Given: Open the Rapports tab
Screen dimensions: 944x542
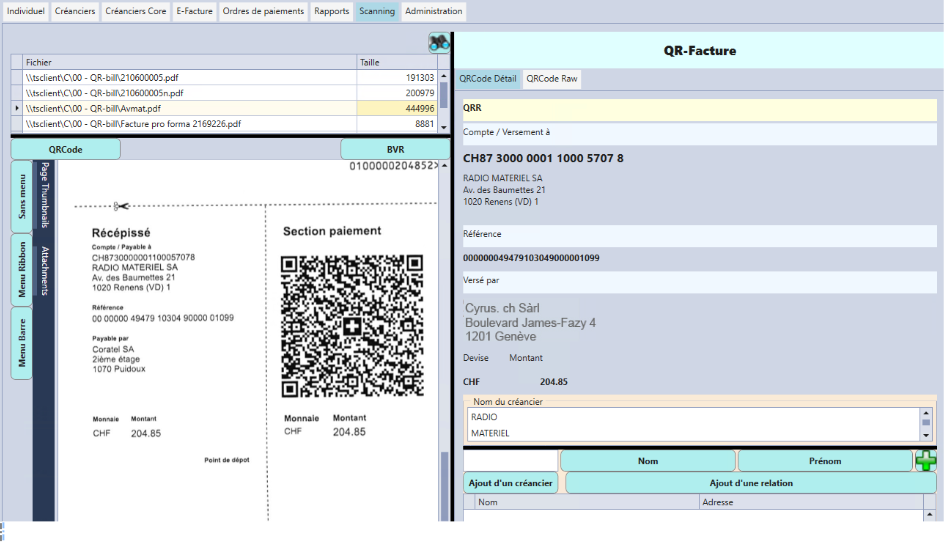Looking at the screenshot, I should [x=331, y=11].
